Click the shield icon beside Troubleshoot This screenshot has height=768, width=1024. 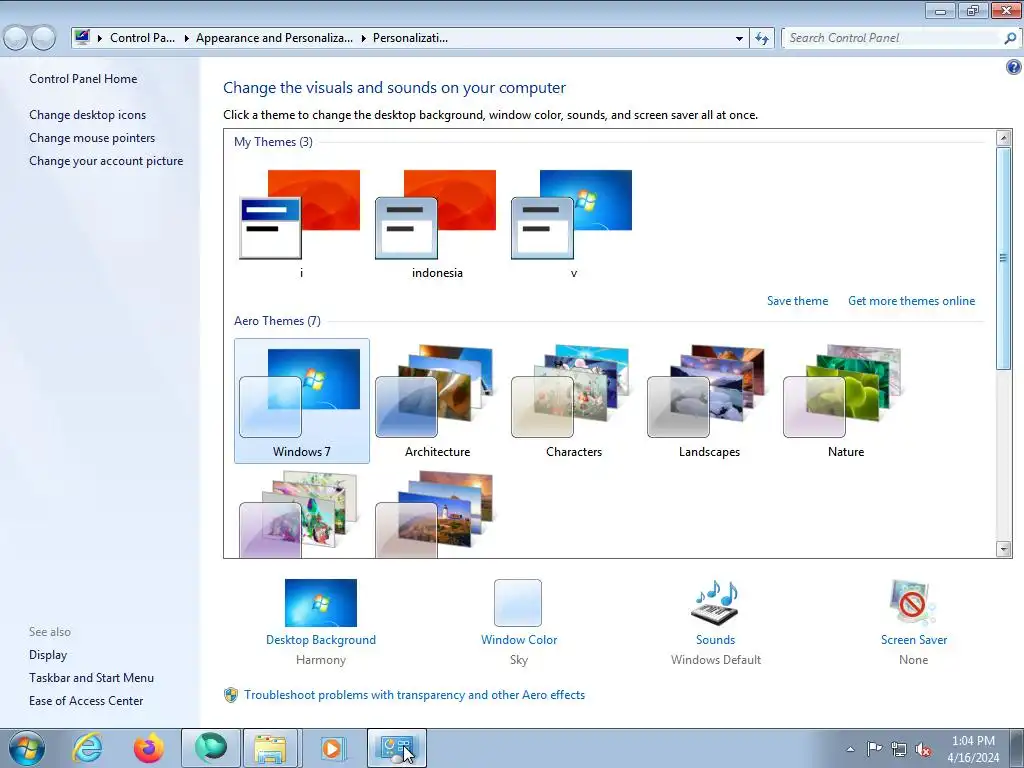231,695
